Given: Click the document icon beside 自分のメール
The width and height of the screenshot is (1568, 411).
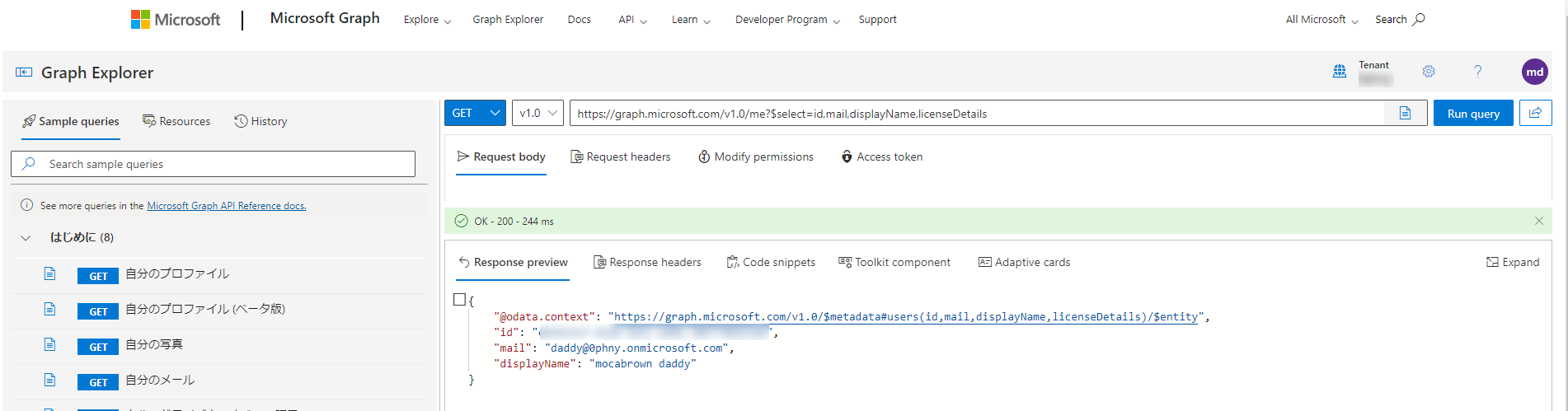Looking at the screenshot, I should coord(49,380).
